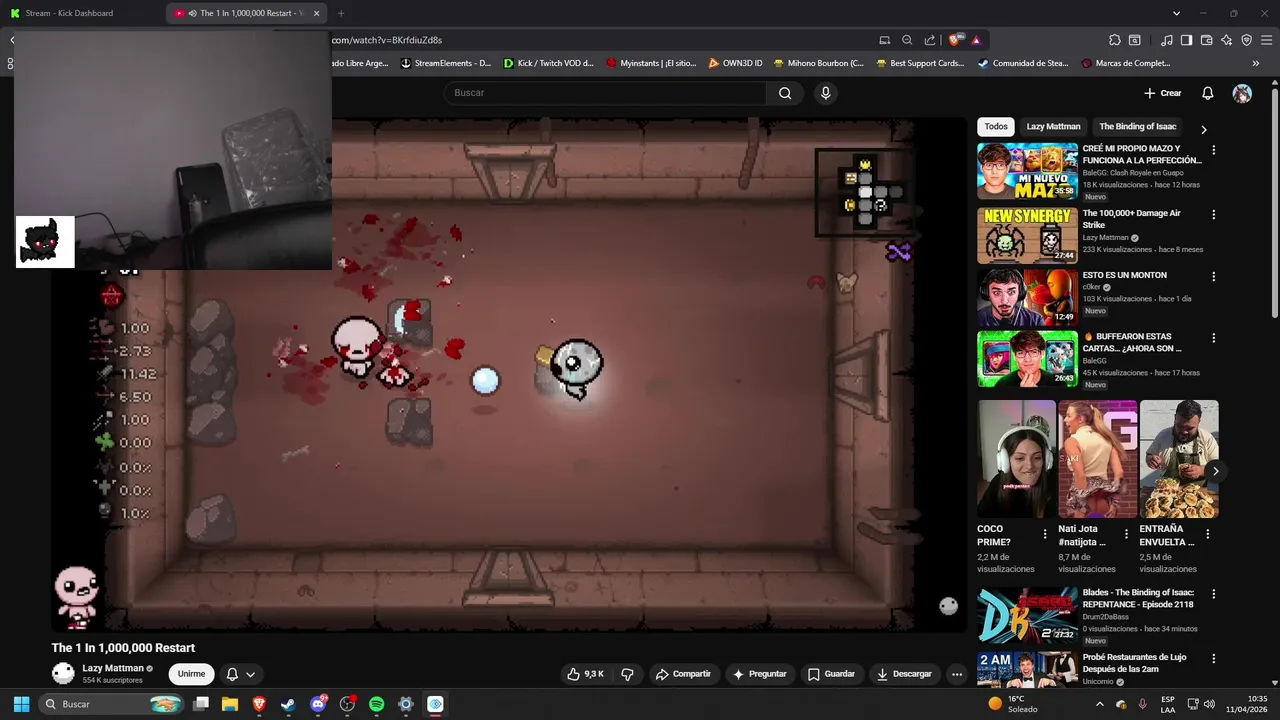Open 'BUFFEARON ESTAS CARTAS' video thumbnail
This screenshot has width=1280, height=720.
(x=1027, y=359)
